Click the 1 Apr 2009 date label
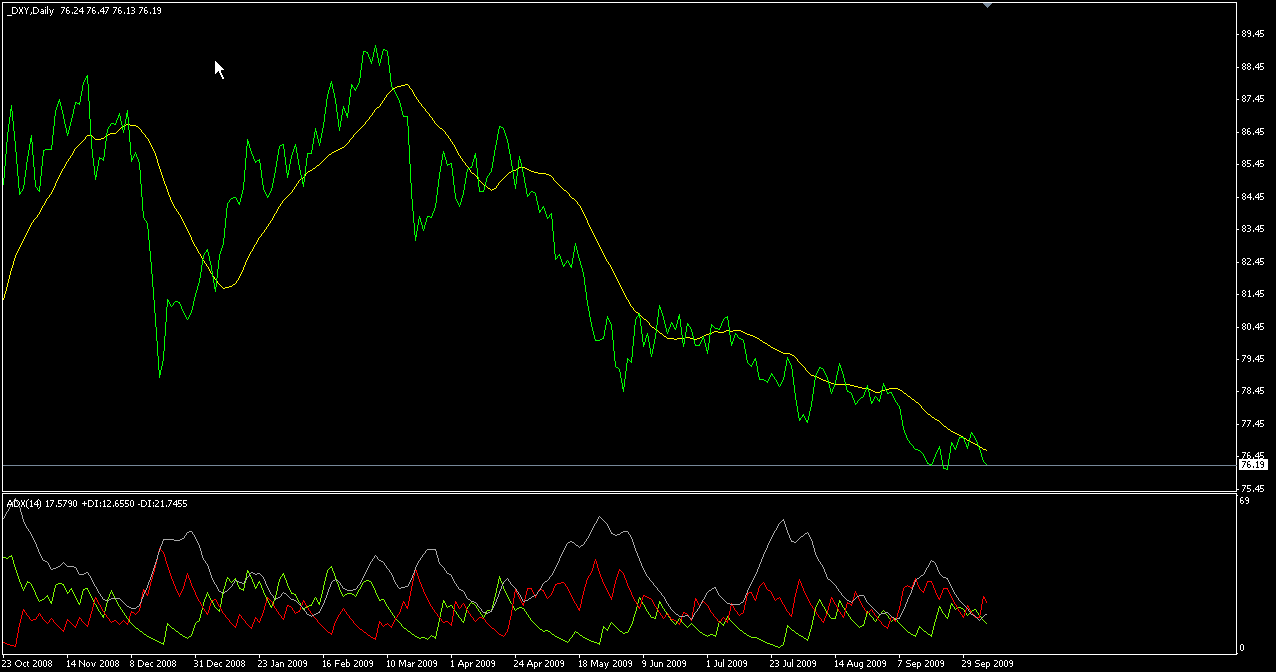The width and height of the screenshot is (1276, 672). (472, 663)
